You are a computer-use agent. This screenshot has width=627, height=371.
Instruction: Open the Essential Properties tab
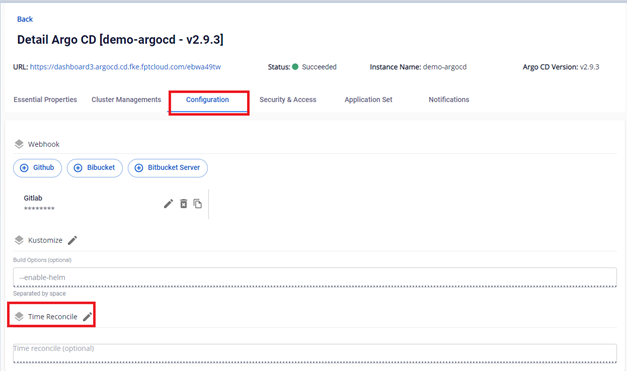pos(45,100)
